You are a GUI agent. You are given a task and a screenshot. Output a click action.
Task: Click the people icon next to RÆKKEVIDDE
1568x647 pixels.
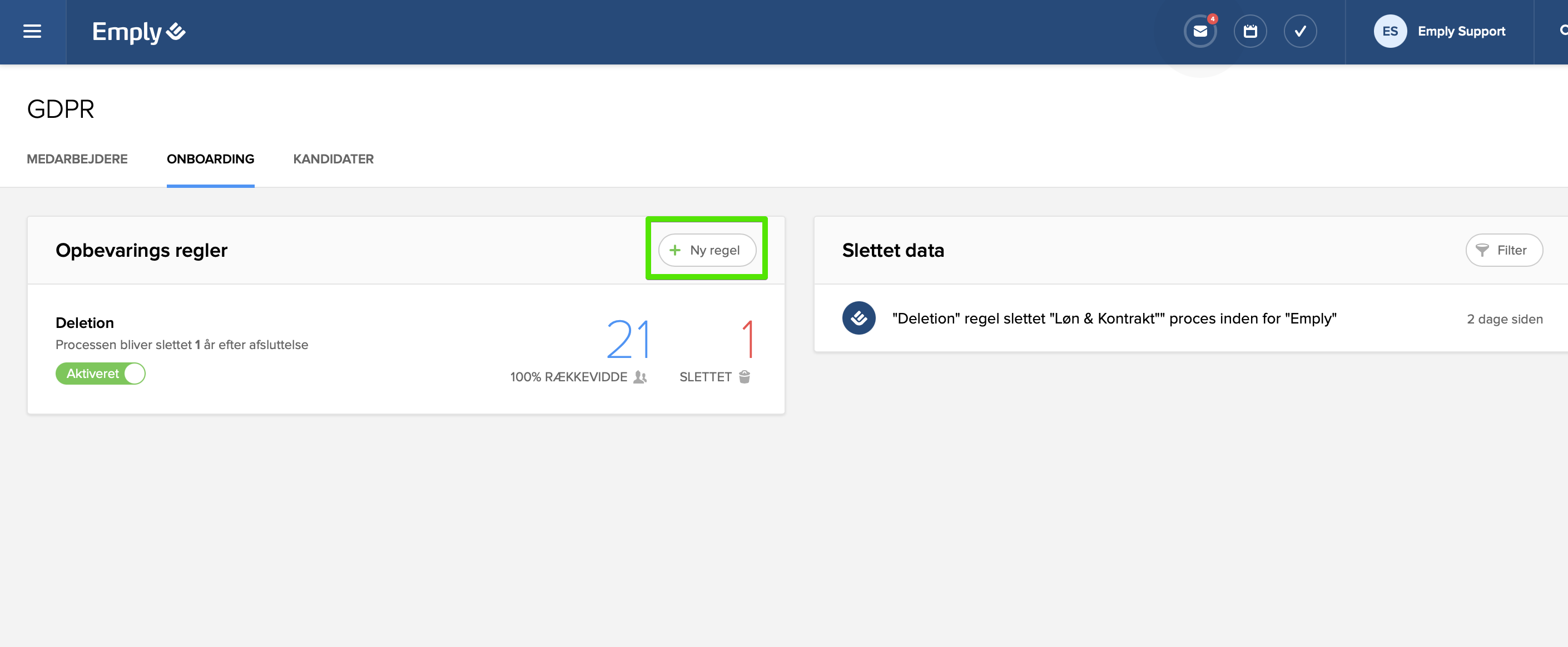[x=640, y=377]
